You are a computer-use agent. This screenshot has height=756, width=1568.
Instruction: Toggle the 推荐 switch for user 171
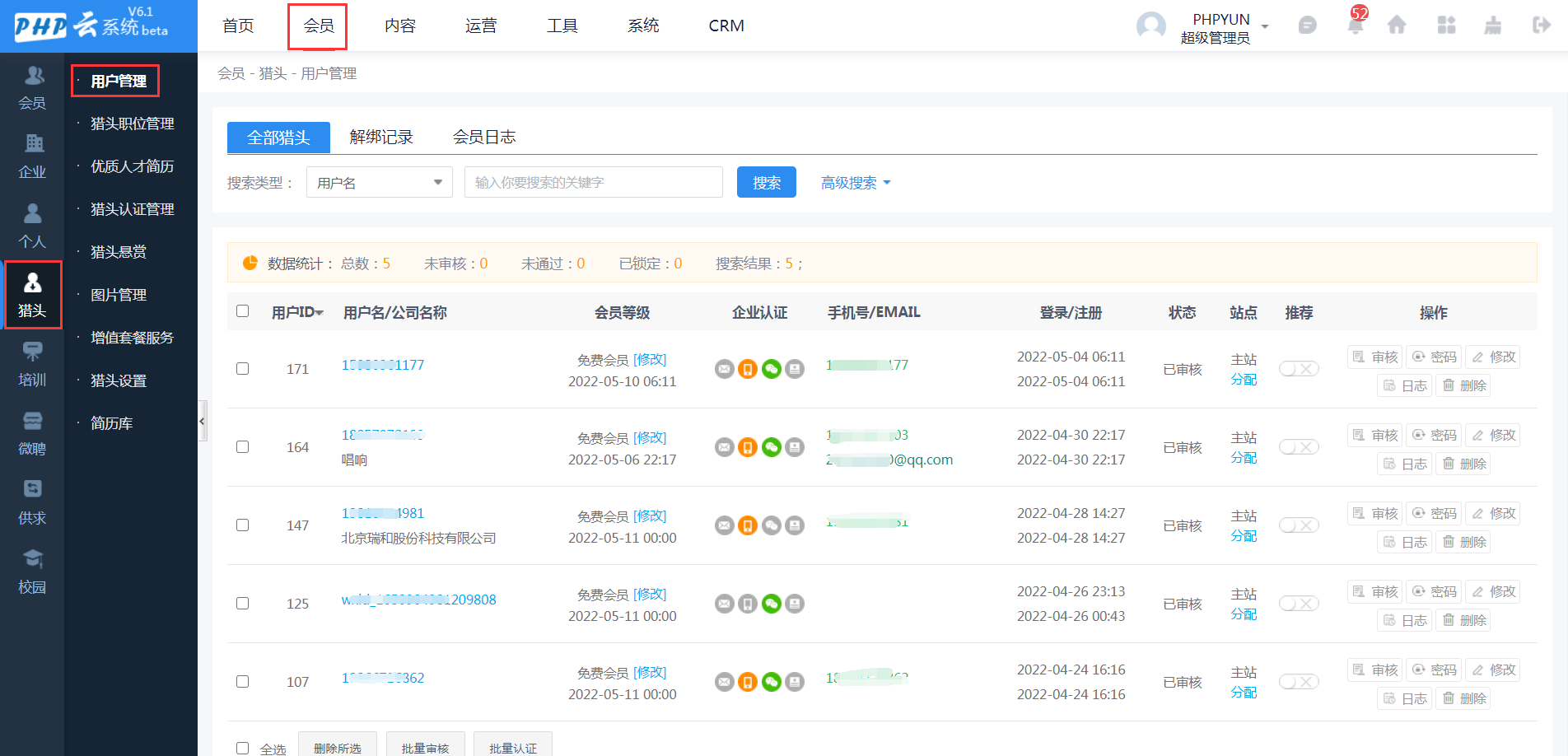tap(1299, 369)
